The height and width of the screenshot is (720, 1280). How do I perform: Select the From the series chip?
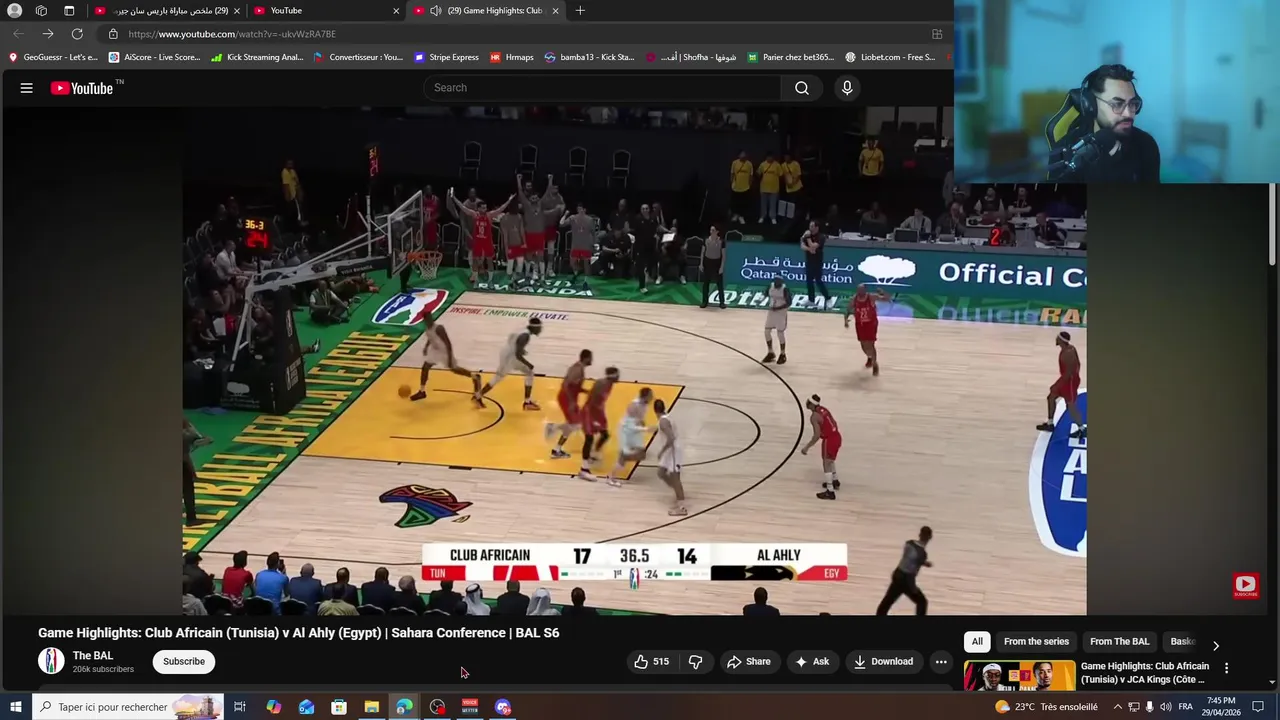coord(1036,642)
